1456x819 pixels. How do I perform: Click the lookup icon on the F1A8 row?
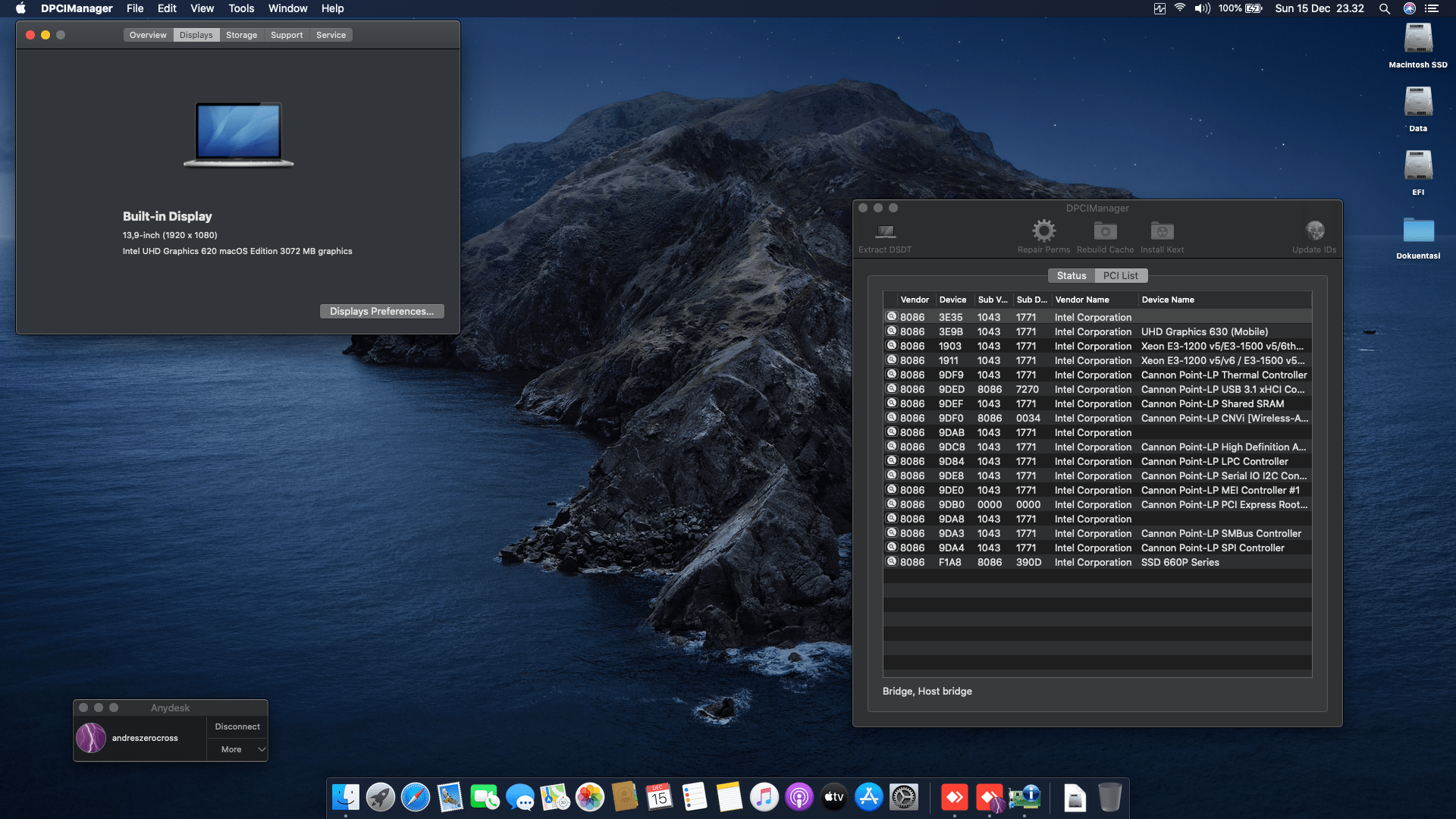tap(892, 561)
